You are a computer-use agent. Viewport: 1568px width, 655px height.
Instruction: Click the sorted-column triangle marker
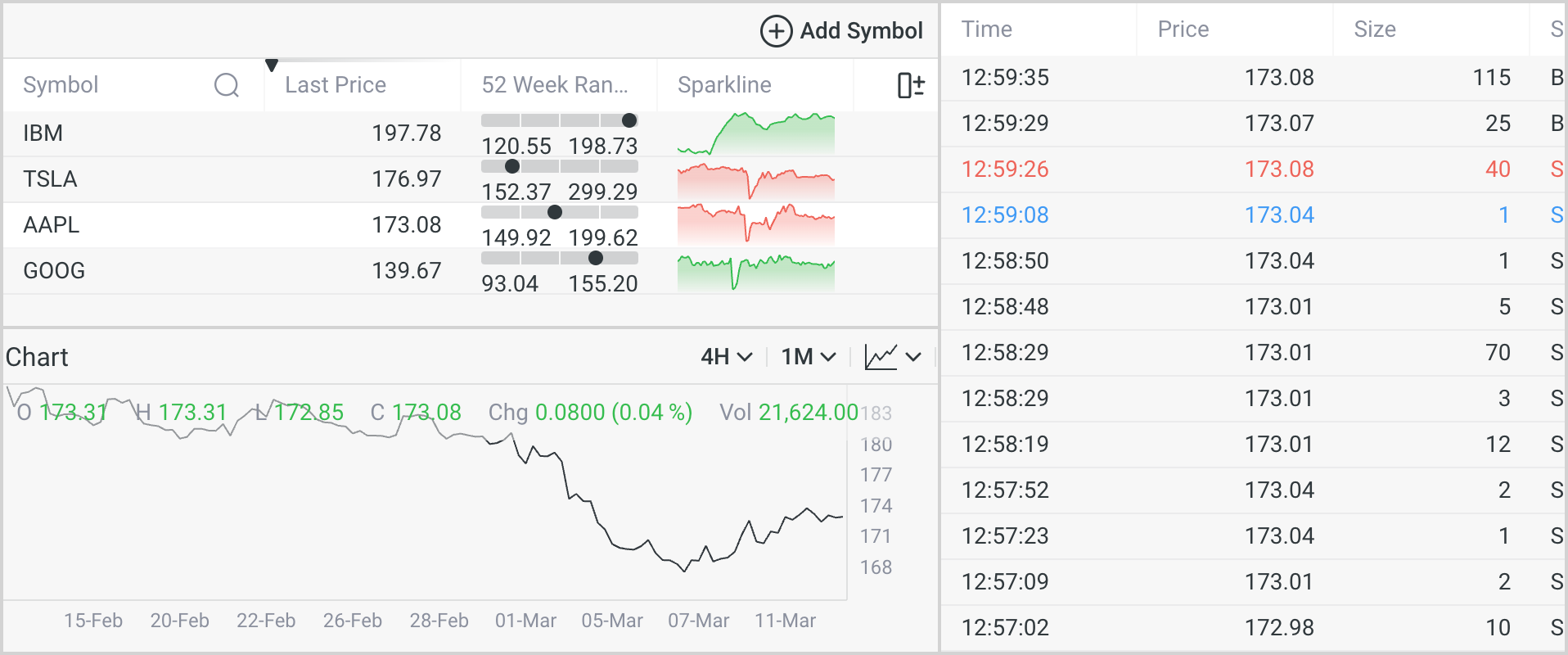tap(272, 65)
